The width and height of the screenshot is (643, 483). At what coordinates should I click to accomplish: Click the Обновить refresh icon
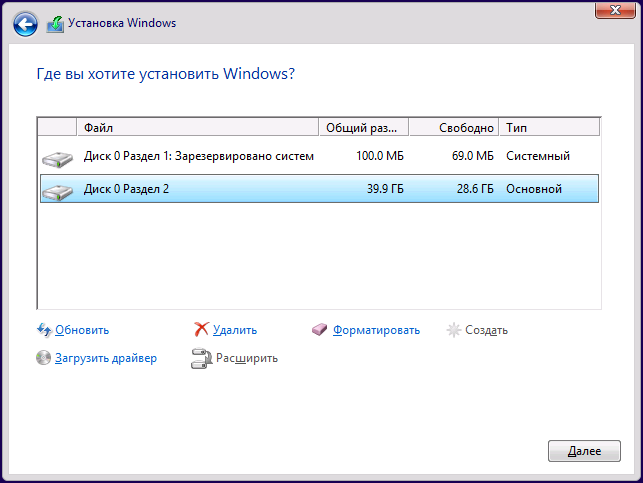[44, 330]
